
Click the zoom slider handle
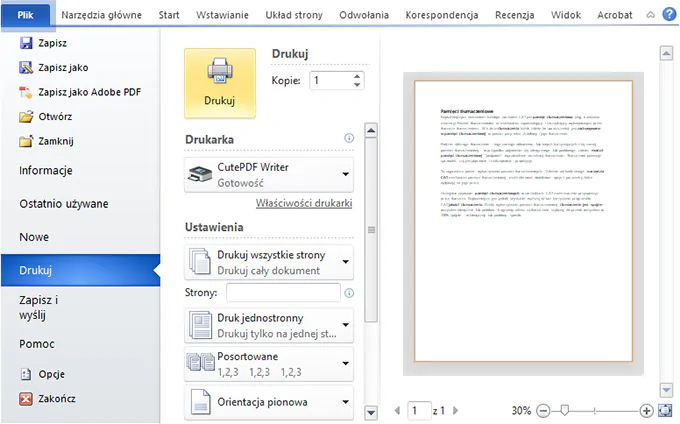coord(564,410)
